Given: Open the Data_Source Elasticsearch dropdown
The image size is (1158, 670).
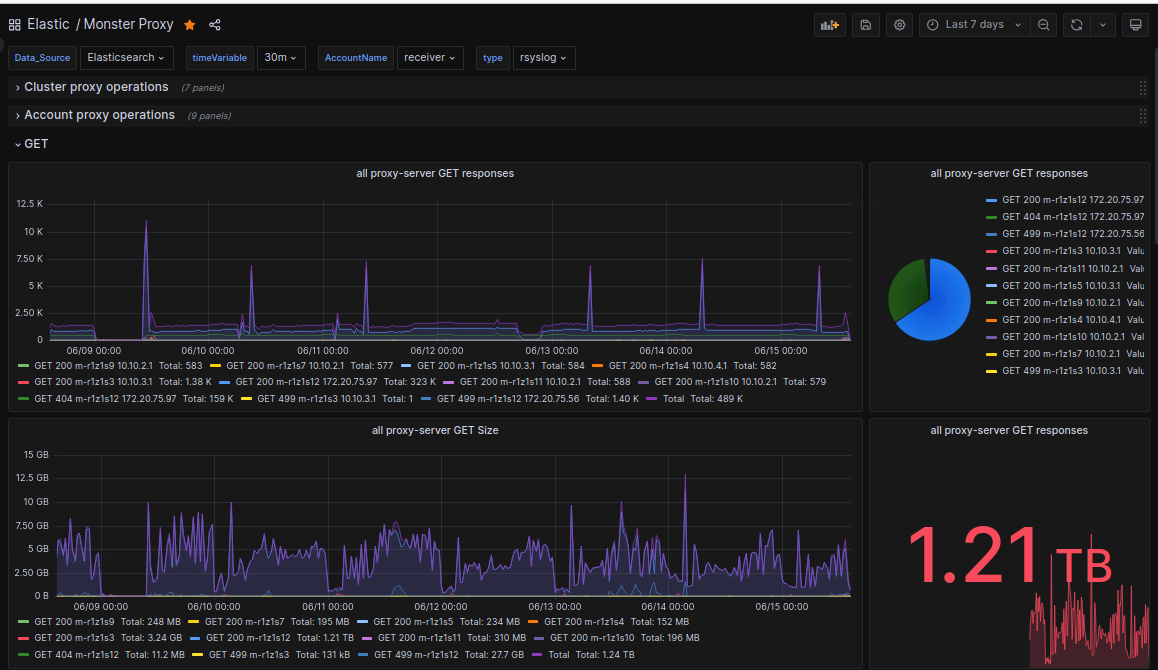Looking at the screenshot, I should [x=126, y=58].
